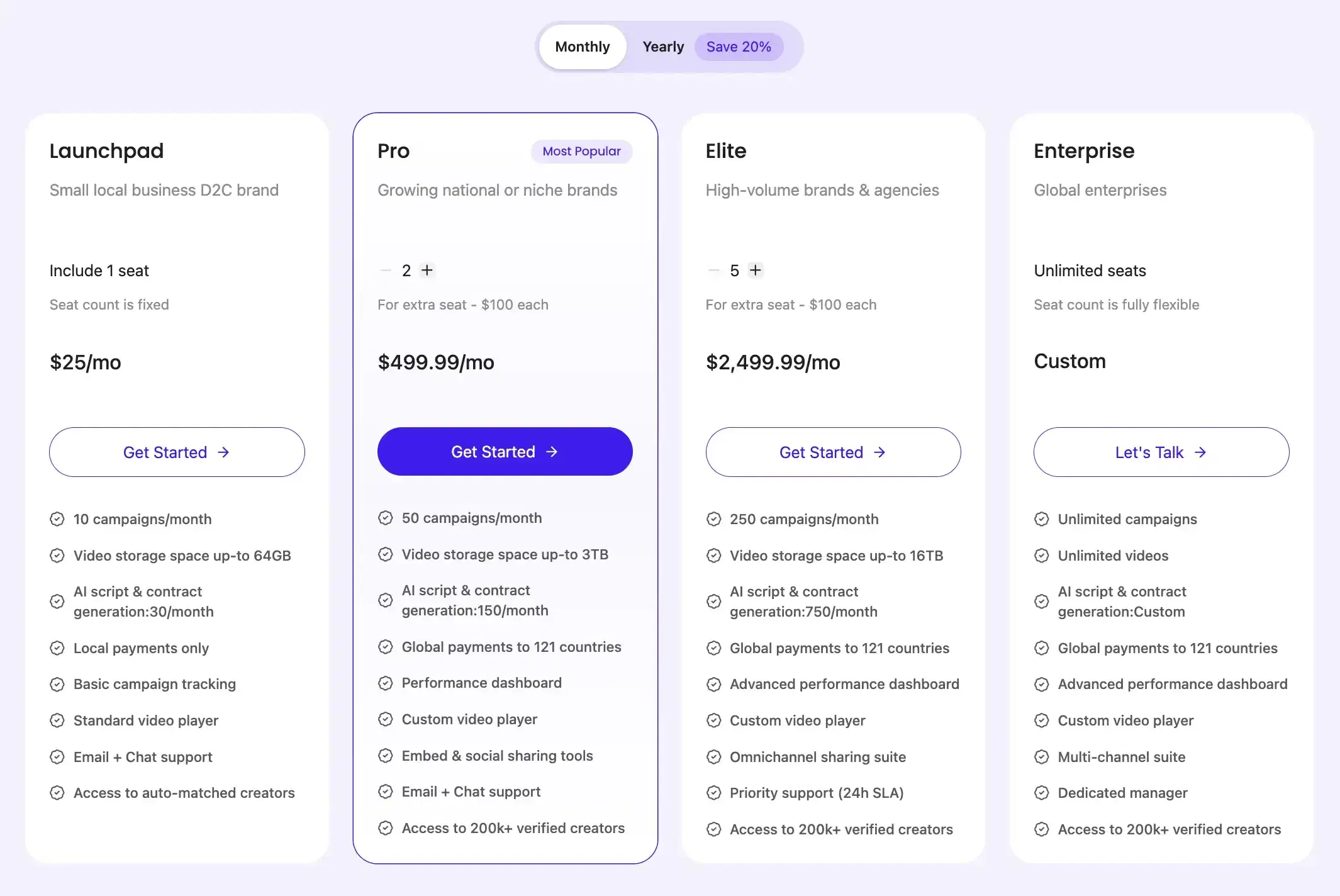This screenshot has height=896, width=1340.
Task: Click the plus icon to add Elite seats
Action: click(x=756, y=271)
